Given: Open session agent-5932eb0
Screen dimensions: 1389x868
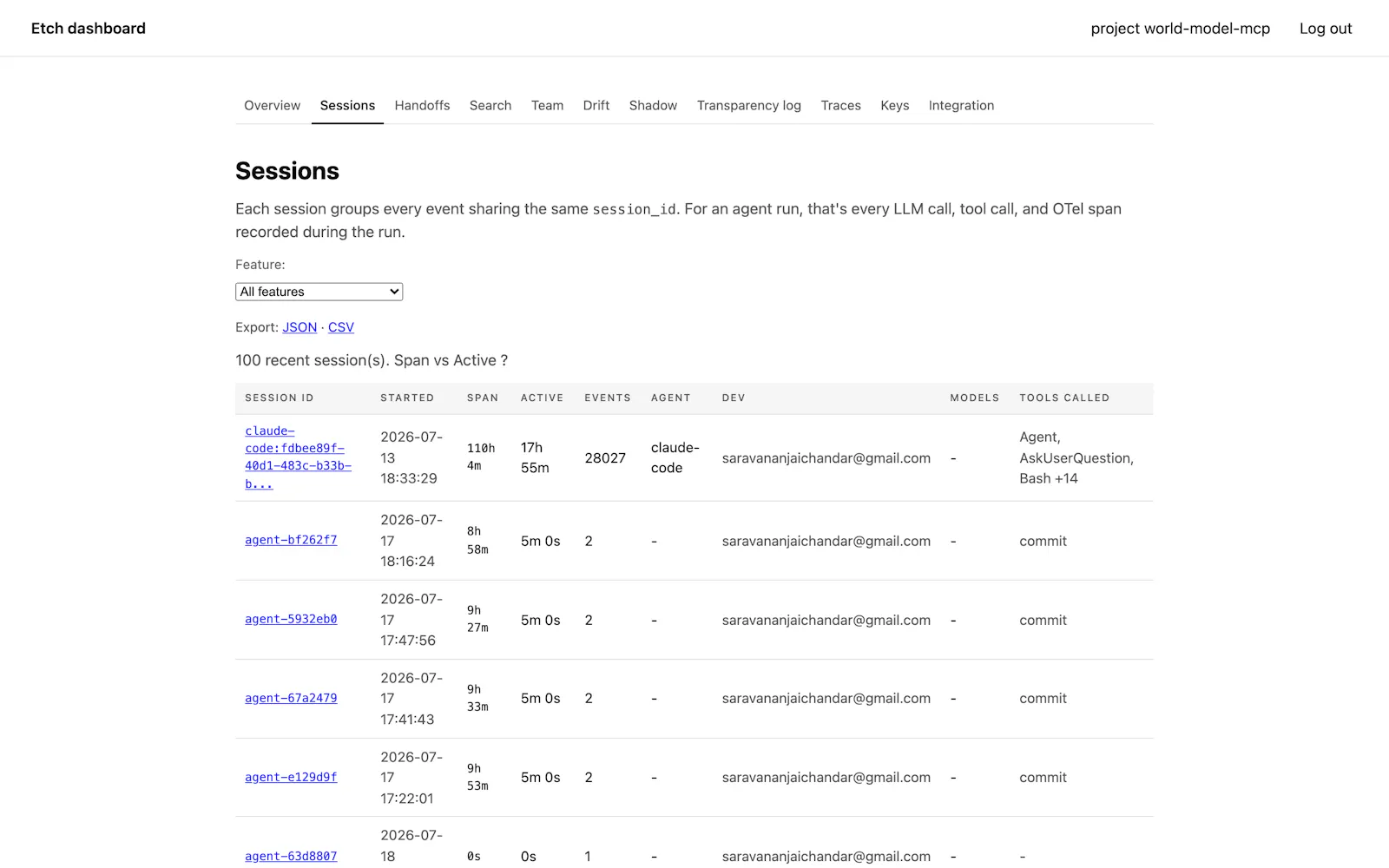Looking at the screenshot, I should (291, 619).
